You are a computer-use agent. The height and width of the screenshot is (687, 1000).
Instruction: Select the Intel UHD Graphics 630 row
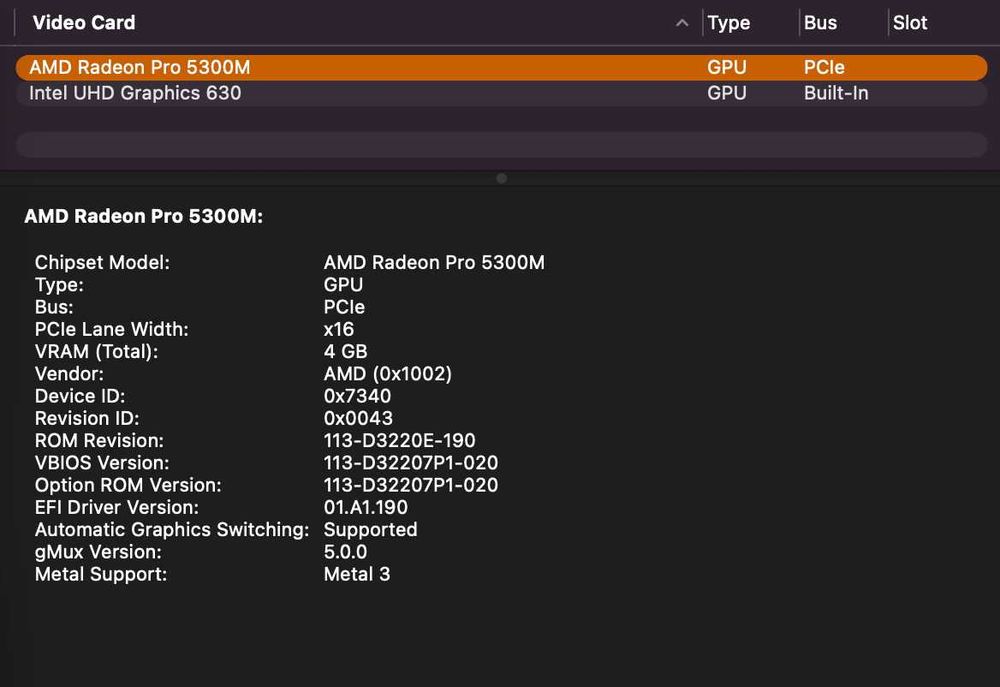click(501, 93)
